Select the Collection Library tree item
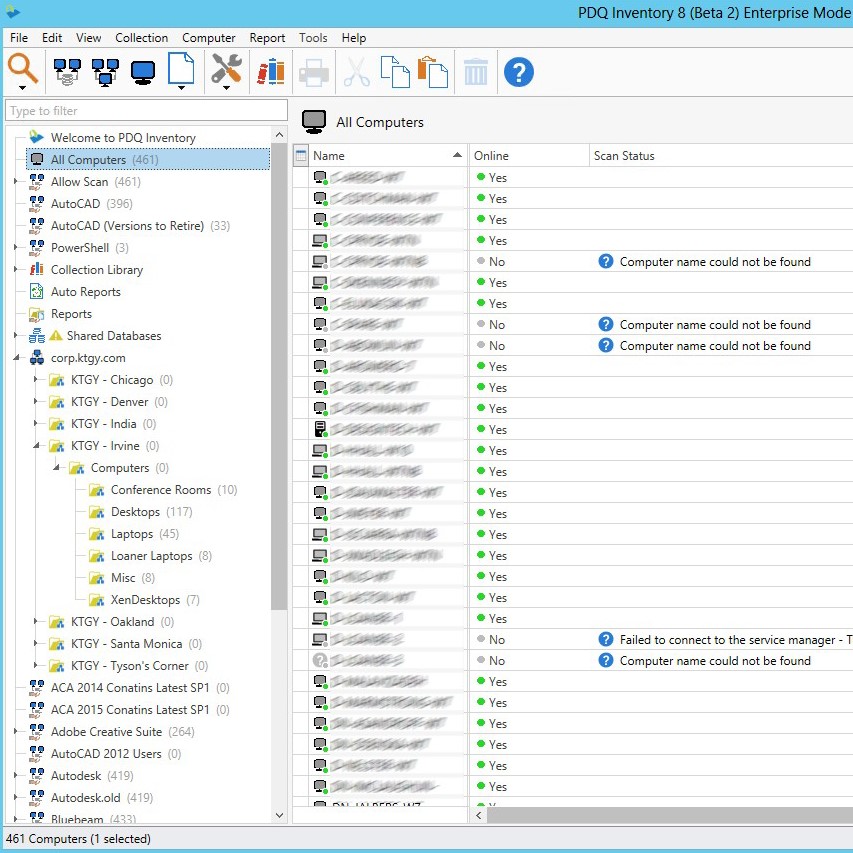The width and height of the screenshot is (853, 853). (x=97, y=269)
